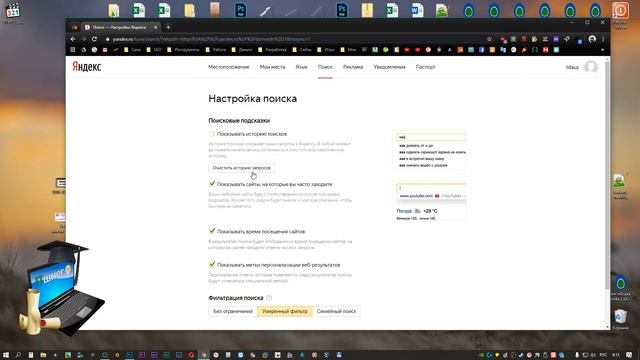The image size is (640, 360).
Task: Switch to the Мои места tab
Action: tap(272, 67)
